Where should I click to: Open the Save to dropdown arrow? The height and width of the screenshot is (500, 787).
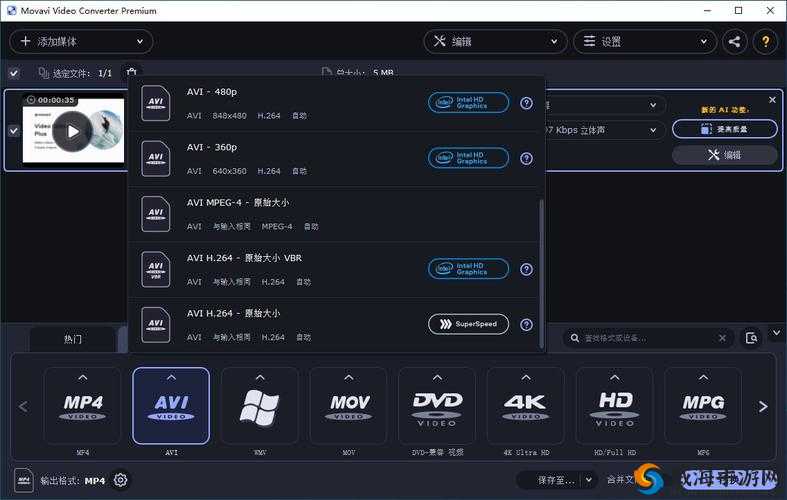point(589,480)
